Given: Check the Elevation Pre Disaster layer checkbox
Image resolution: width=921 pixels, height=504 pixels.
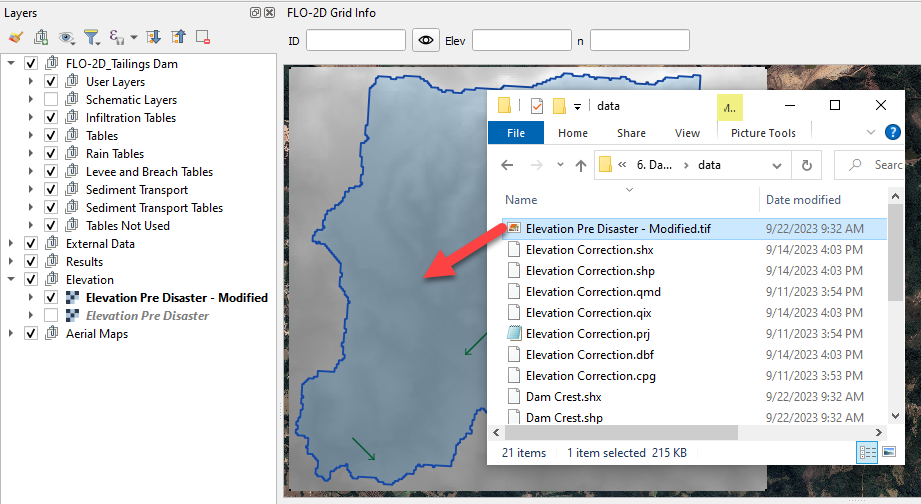Looking at the screenshot, I should pos(50,316).
